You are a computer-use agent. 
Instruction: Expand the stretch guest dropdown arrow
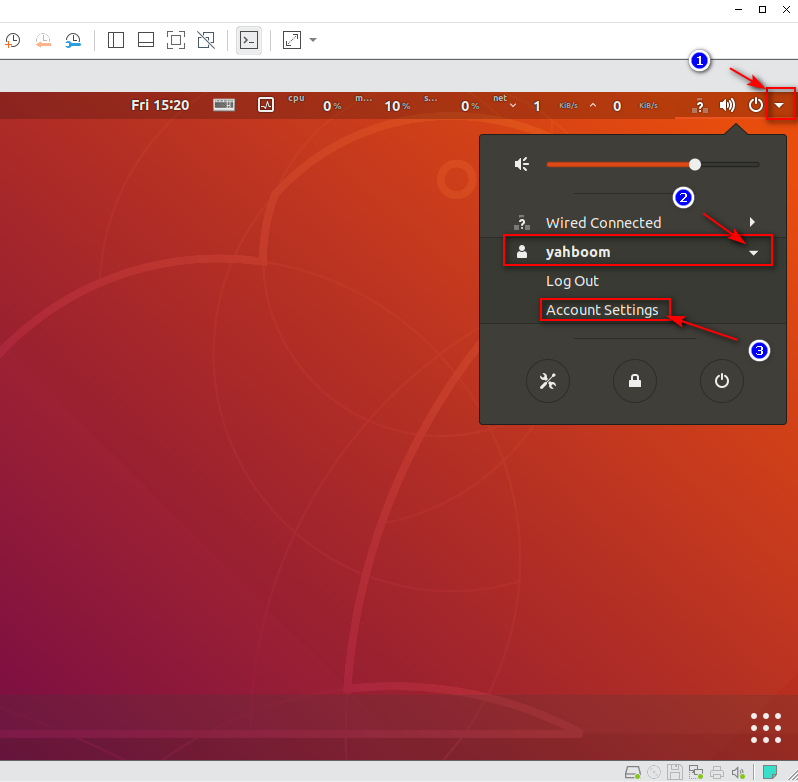313,40
